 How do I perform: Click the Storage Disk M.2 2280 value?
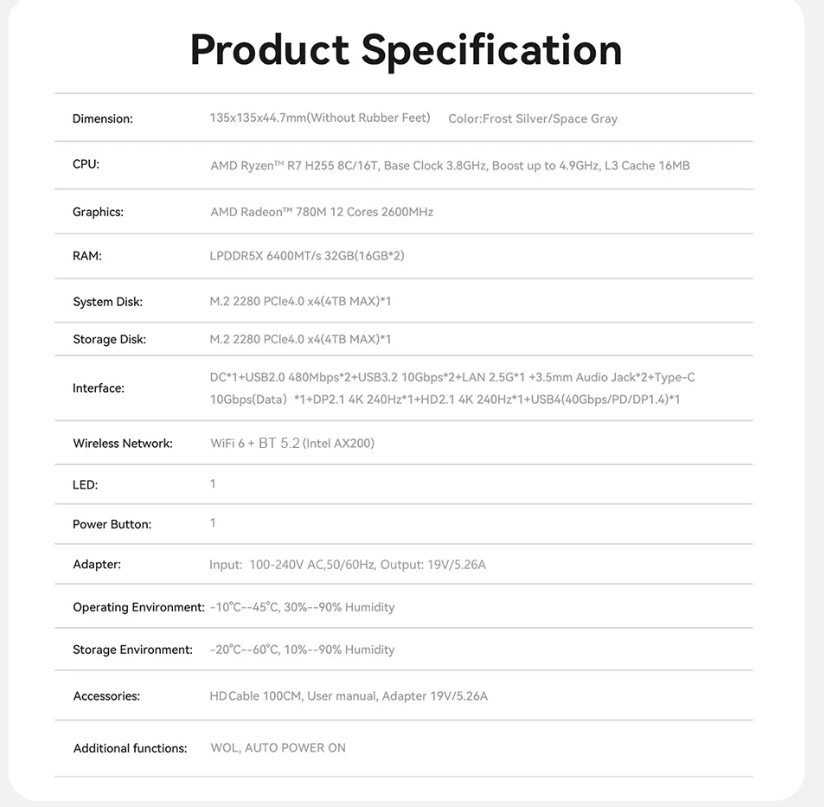(300, 339)
